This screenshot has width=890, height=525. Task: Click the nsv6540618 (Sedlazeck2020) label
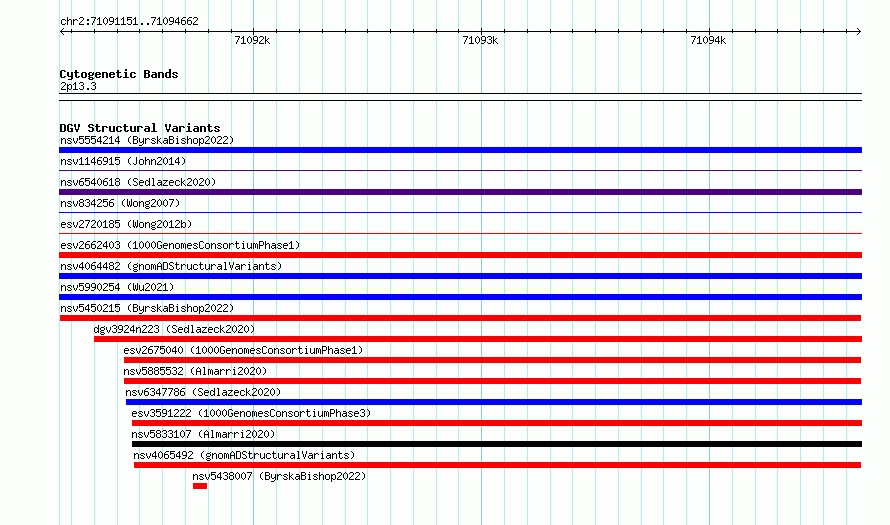point(138,182)
